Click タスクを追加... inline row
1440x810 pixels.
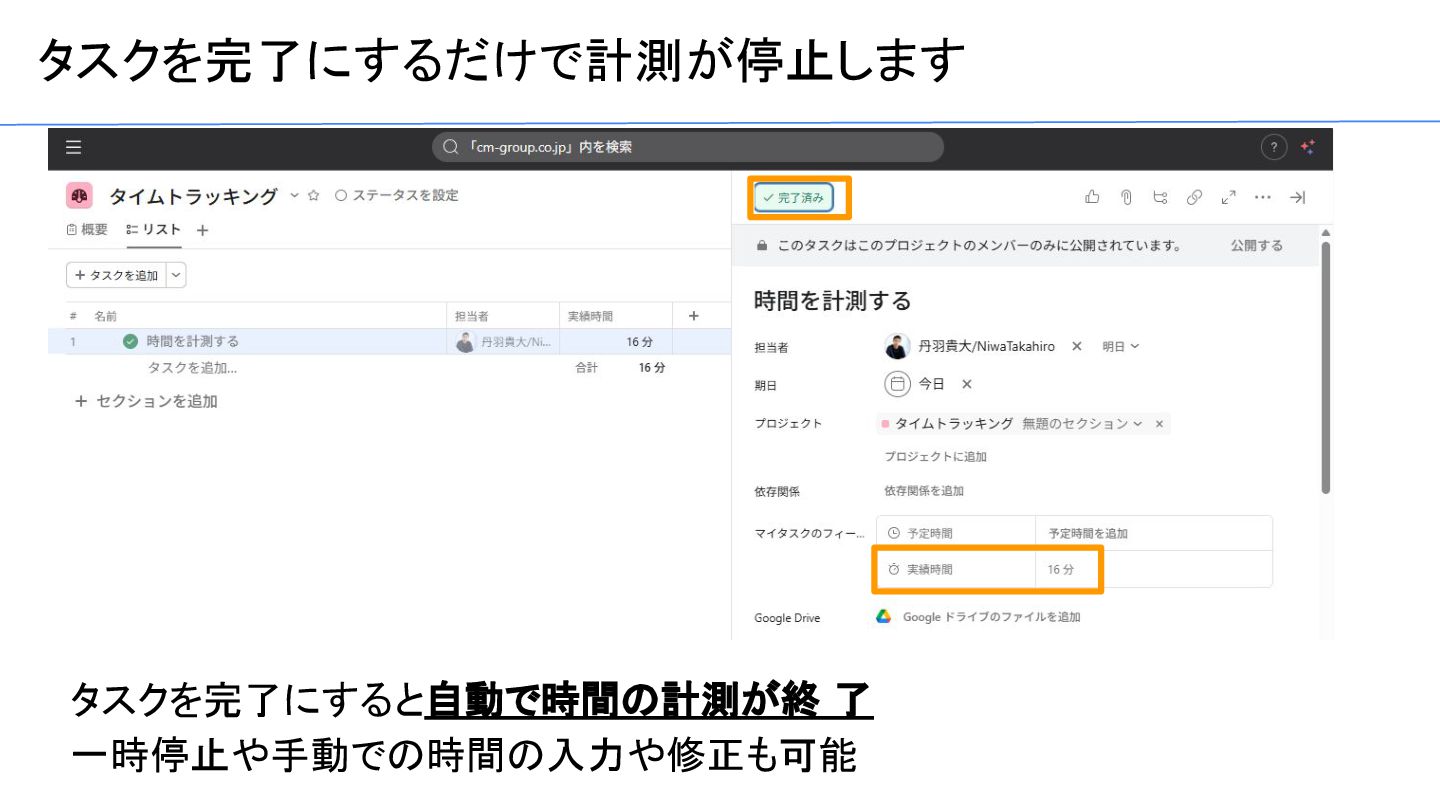pyautogui.click(x=192, y=367)
